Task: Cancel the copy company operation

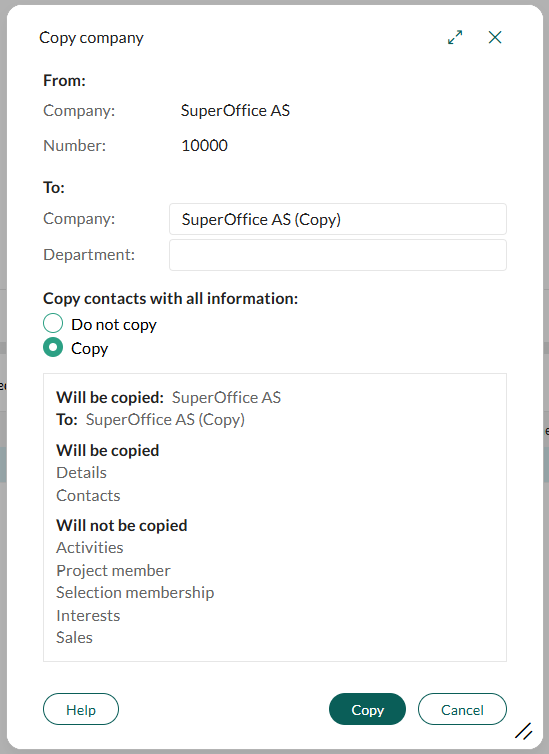Action: (x=462, y=709)
